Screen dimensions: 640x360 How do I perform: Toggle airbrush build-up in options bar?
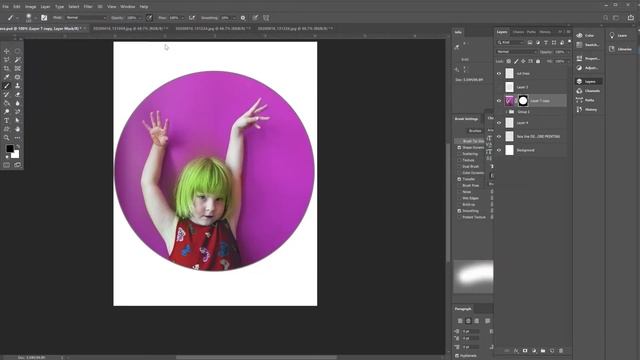coord(192,18)
